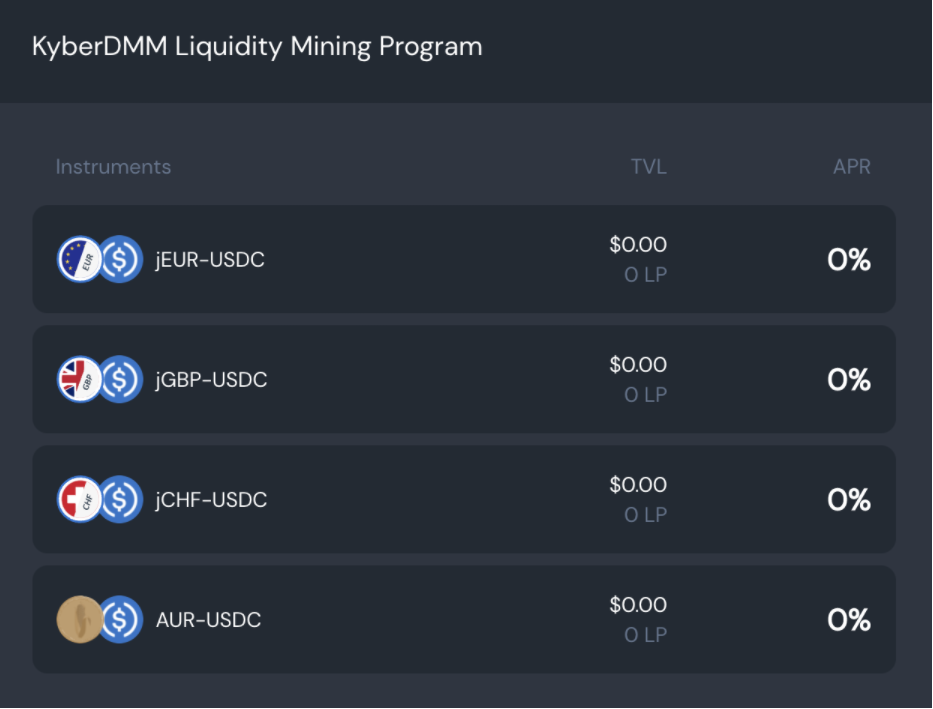Screen dimensions: 933x709
Task: Click the USDC coin icon in jGBP-USDC row
Action: click(121, 380)
